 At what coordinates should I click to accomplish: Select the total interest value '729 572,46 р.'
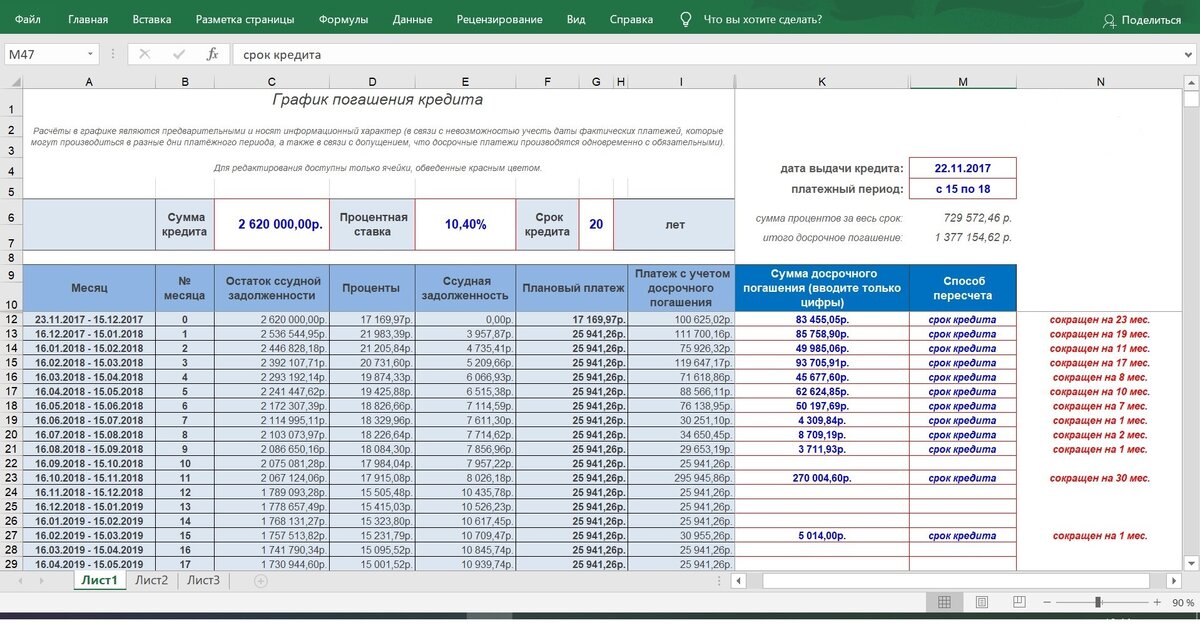(x=977, y=217)
